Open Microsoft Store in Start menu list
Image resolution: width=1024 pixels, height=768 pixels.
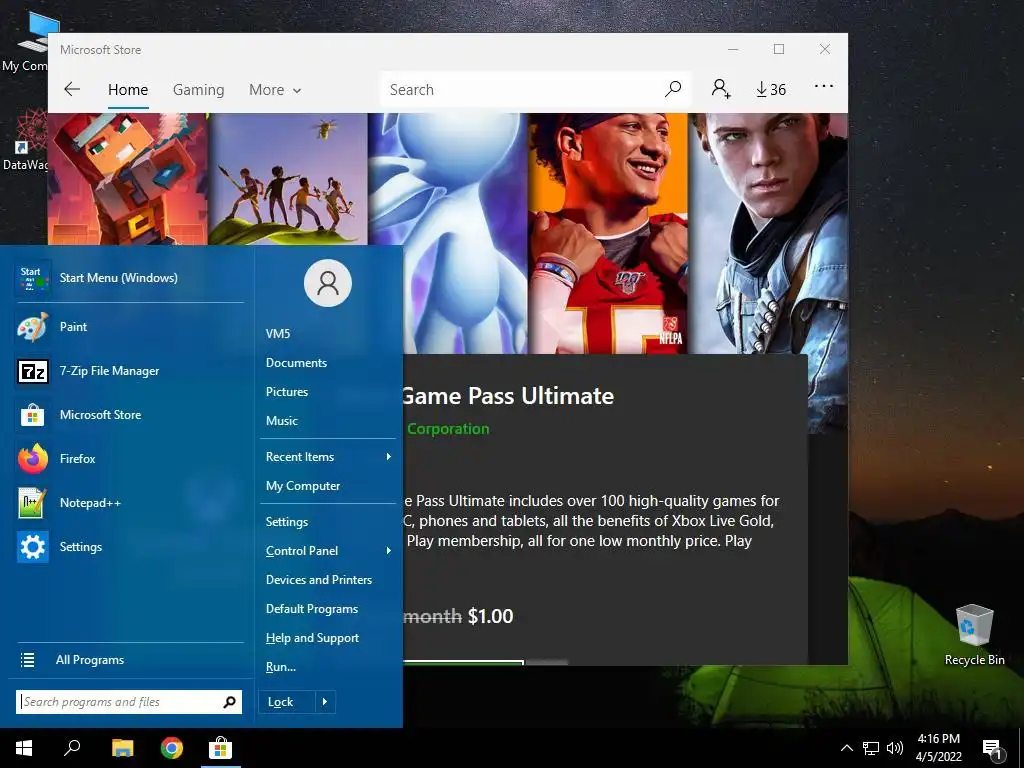pos(100,415)
